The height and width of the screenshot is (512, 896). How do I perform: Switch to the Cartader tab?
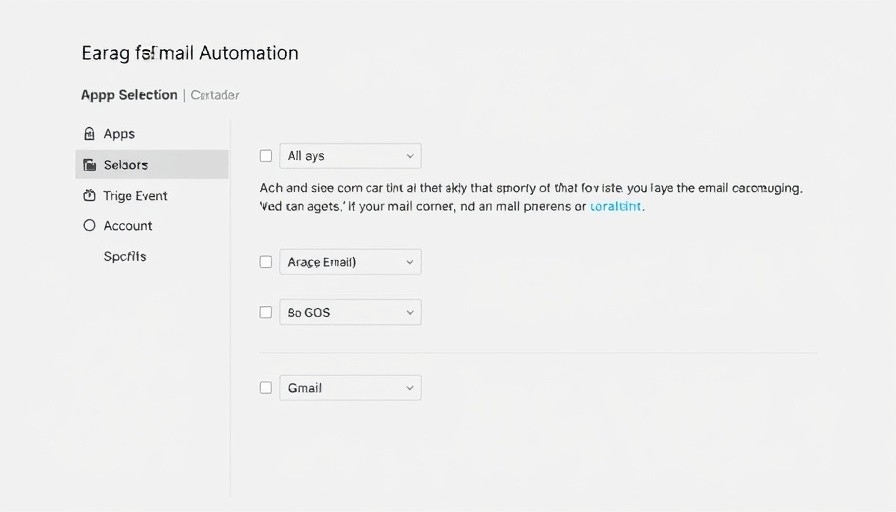[x=214, y=95]
